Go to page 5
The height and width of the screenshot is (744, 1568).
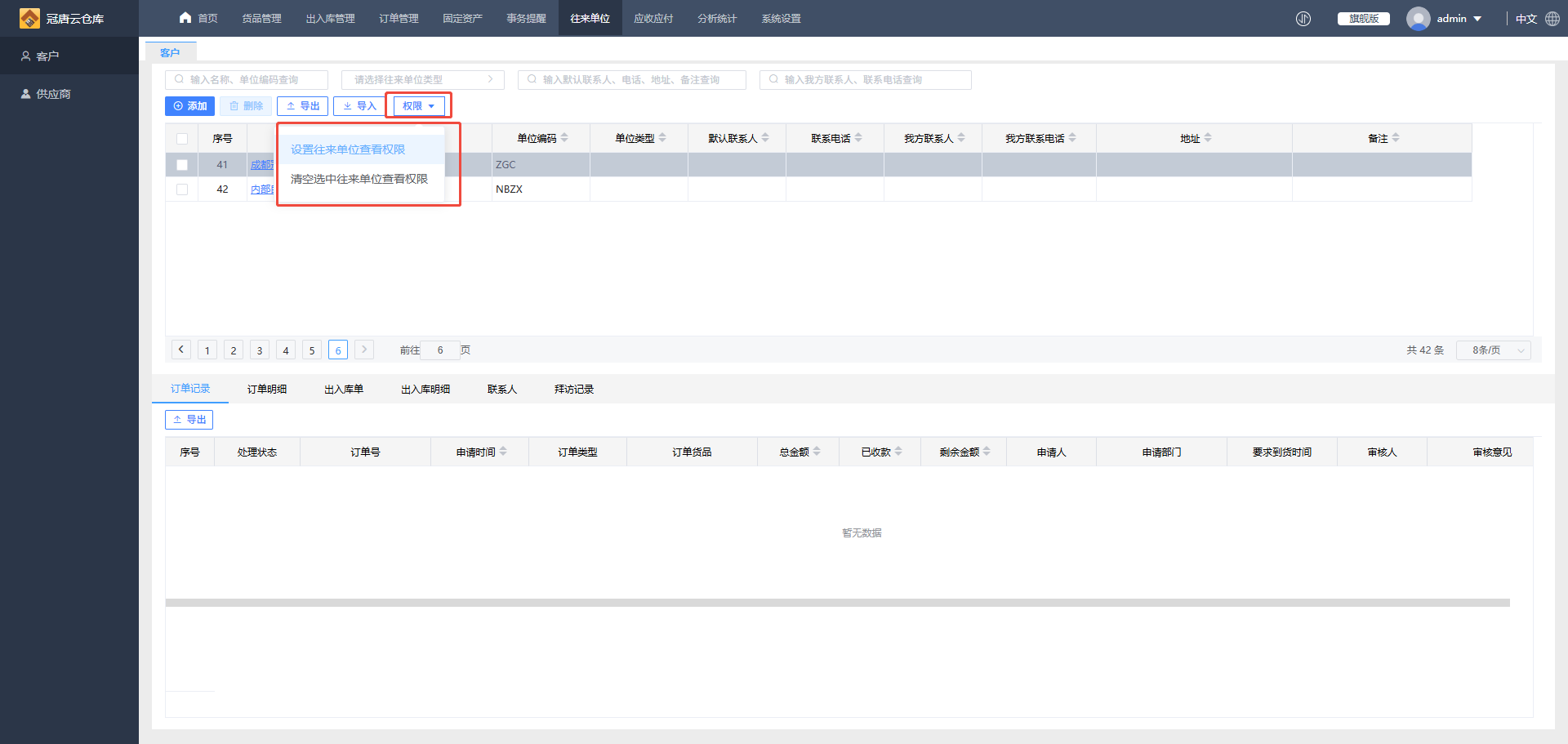tap(312, 350)
